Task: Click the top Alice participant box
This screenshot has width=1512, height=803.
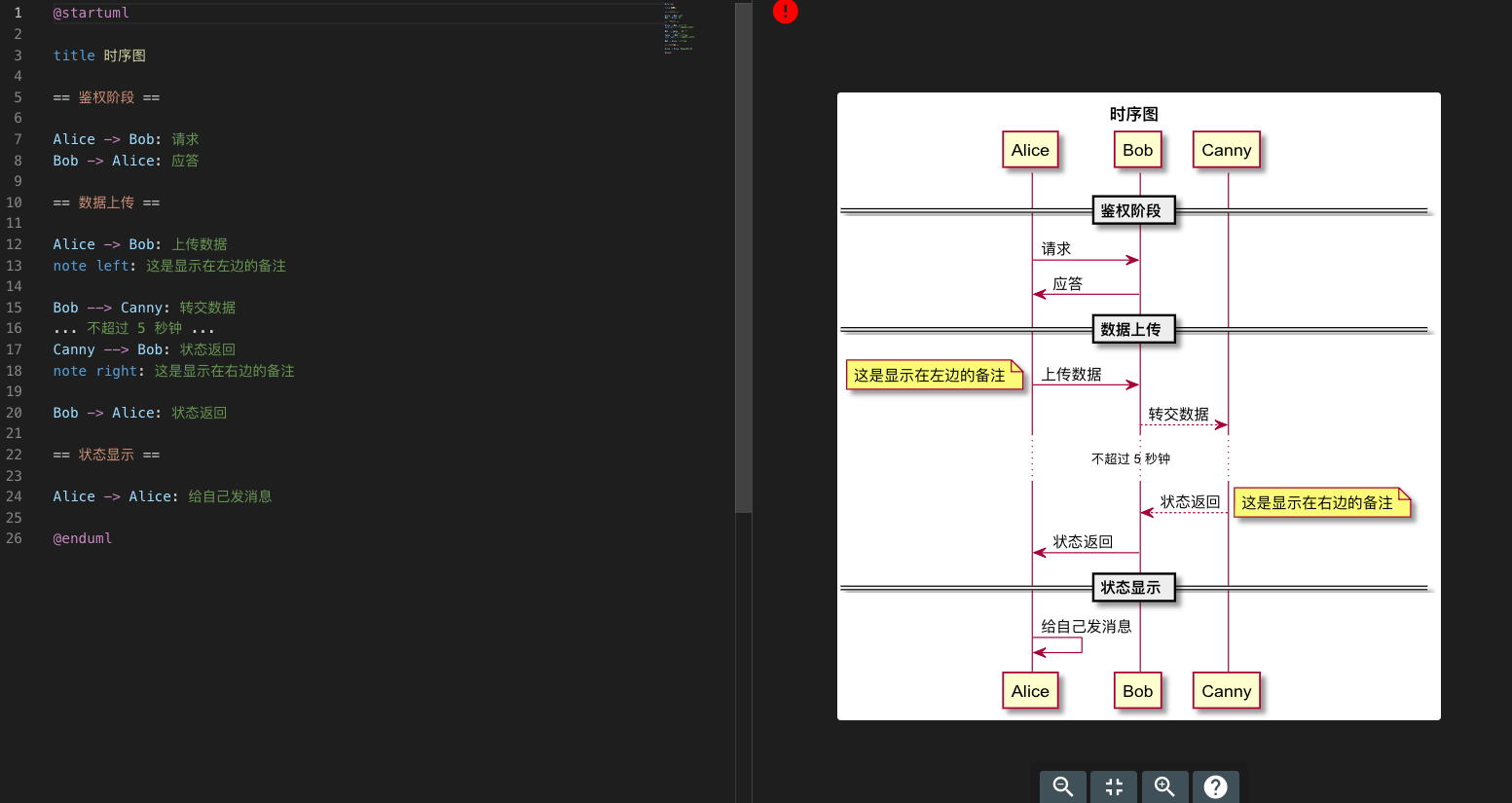Action: [1030, 150]
